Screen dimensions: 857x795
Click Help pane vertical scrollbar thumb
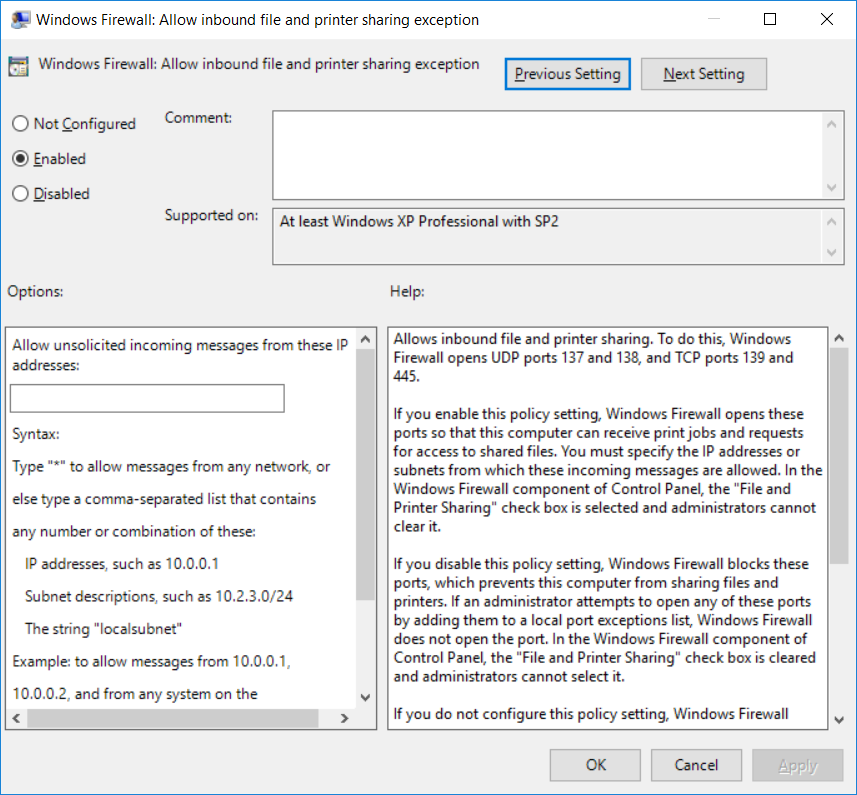839,456
